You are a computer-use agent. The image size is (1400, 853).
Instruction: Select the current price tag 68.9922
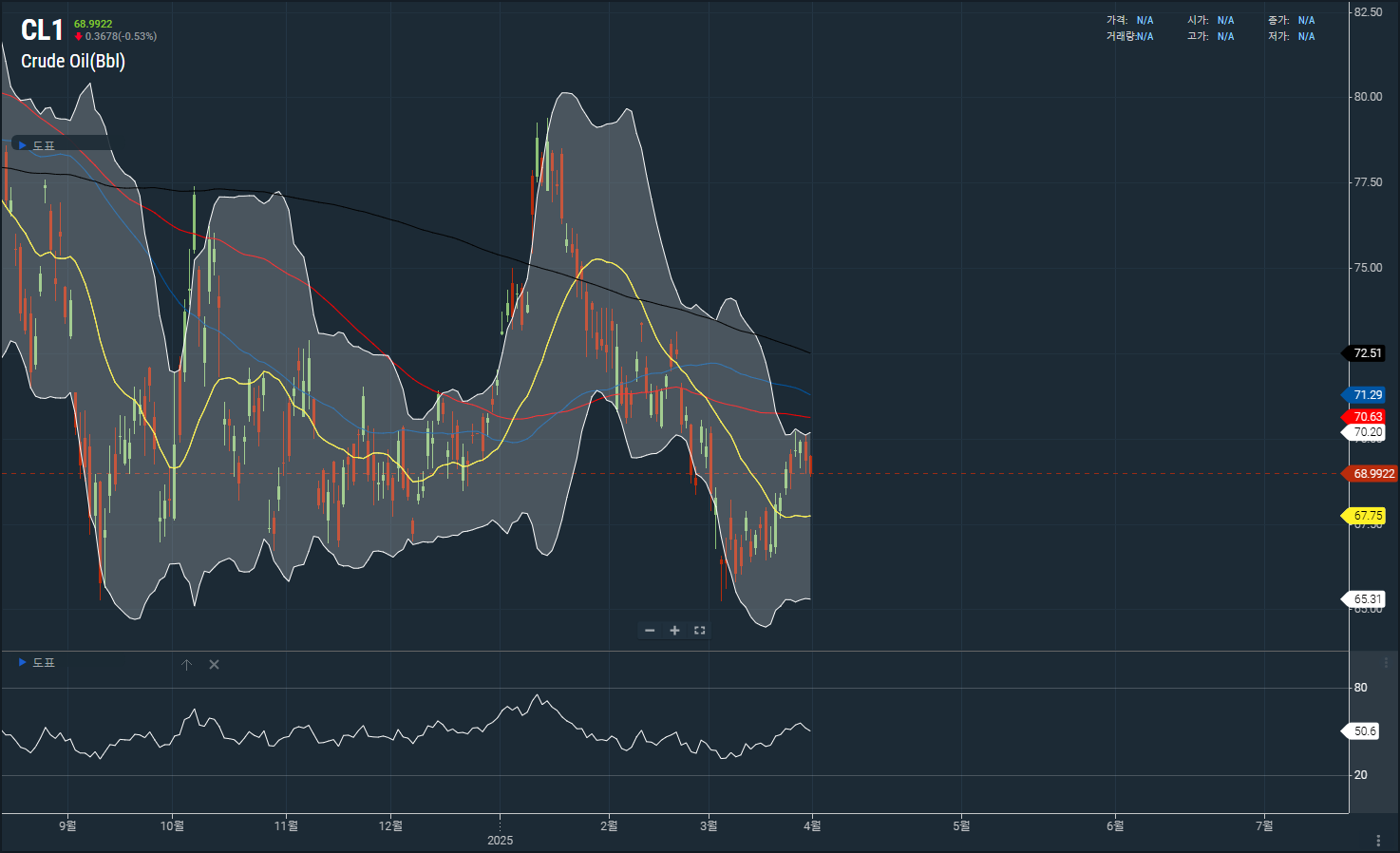1372,474
